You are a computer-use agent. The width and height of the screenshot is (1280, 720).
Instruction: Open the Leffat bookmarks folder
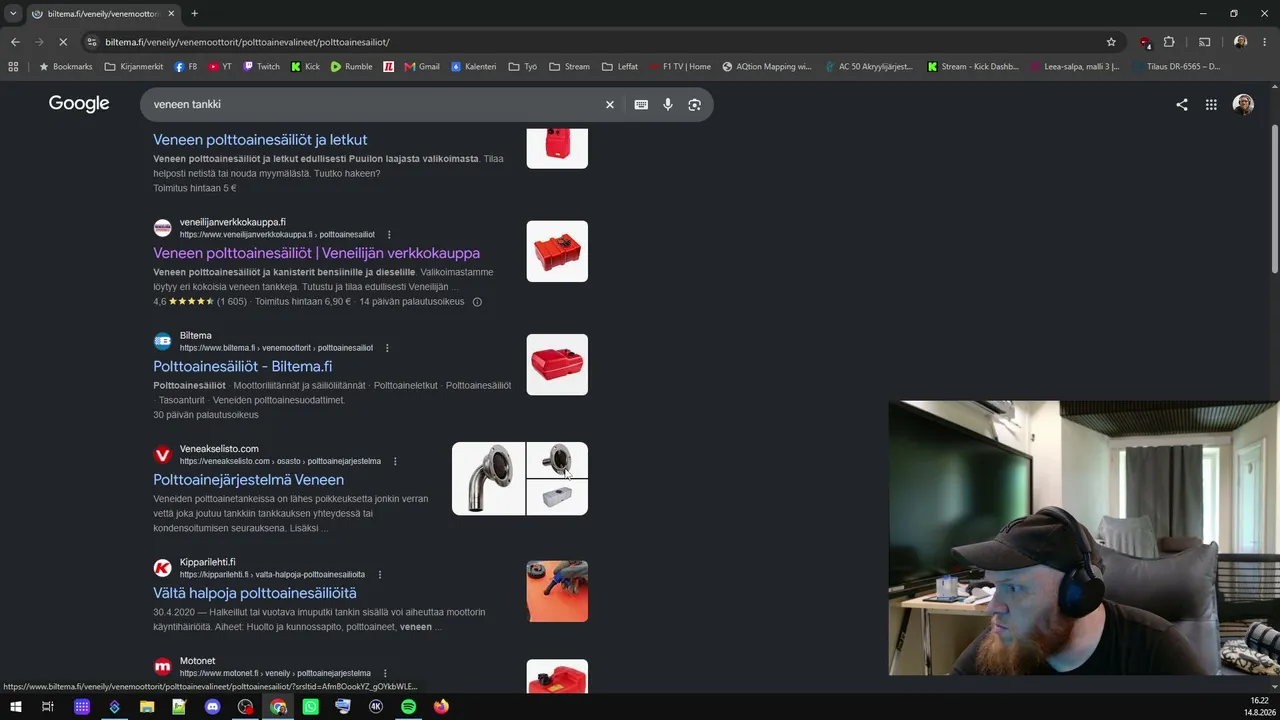[620, 67]
